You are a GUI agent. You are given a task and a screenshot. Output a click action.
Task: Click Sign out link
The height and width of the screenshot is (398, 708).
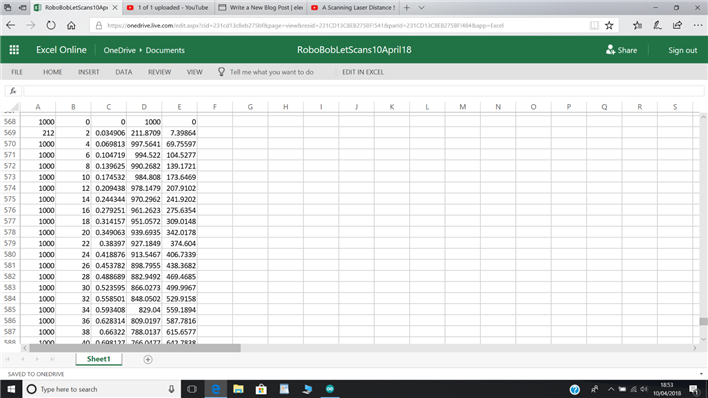click(x=683, y=50)
